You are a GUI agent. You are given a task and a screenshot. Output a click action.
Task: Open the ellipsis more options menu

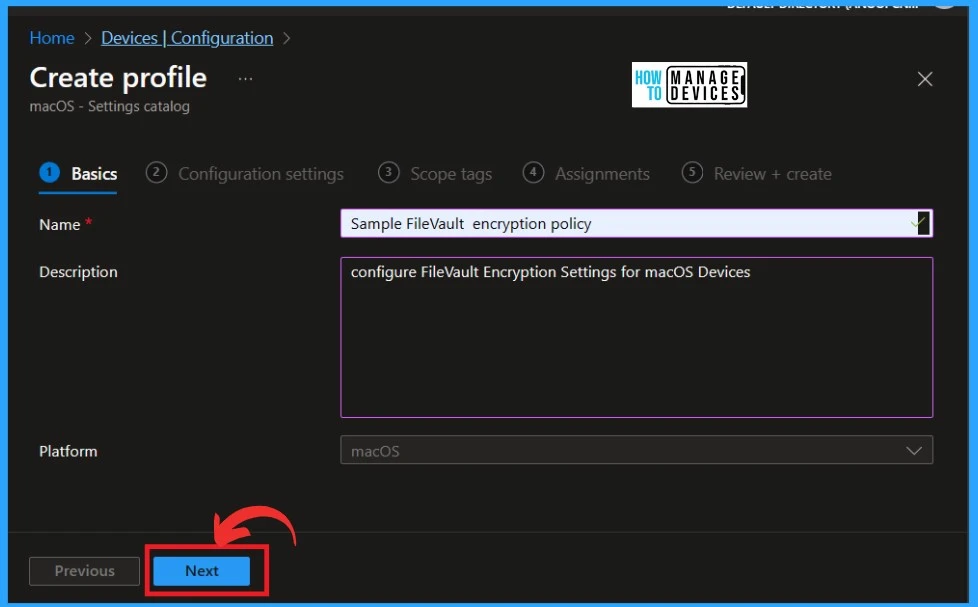[245, 79]
